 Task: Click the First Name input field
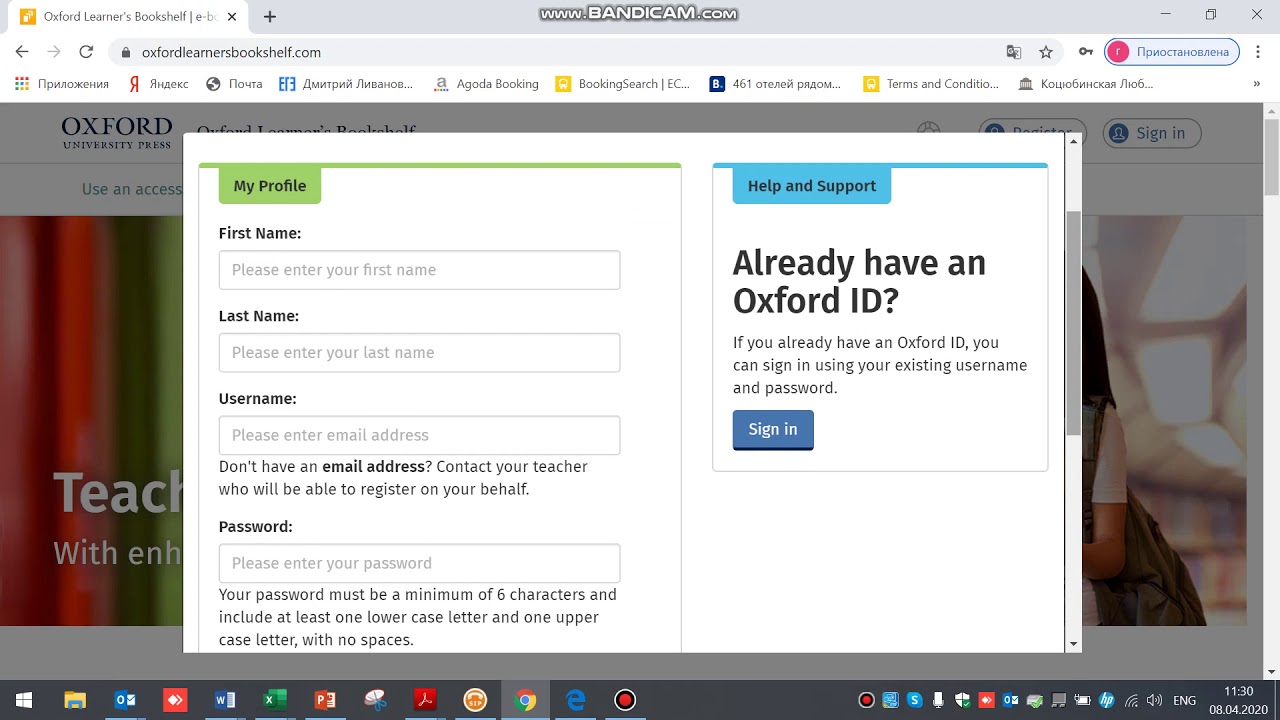[x=419, y=270]
